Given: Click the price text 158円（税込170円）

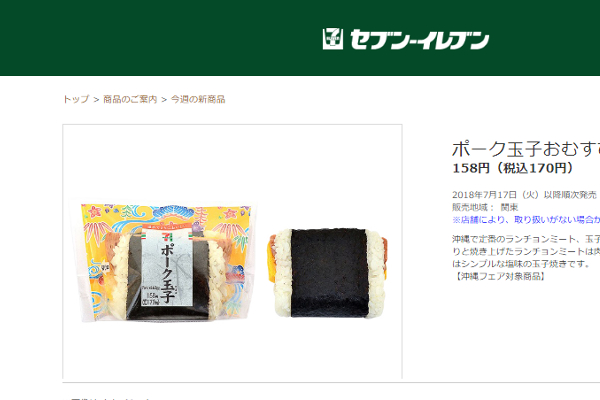Looking at the screenshot, I should [513, 168].
